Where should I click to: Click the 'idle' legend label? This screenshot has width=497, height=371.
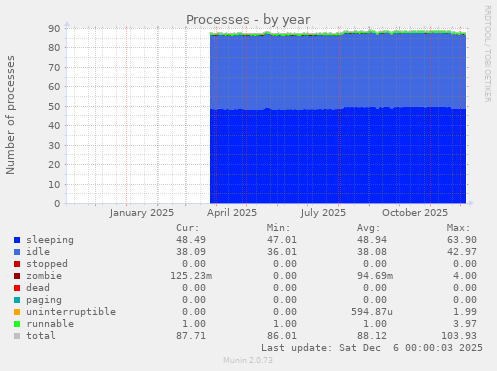click(x=38, y=252)
